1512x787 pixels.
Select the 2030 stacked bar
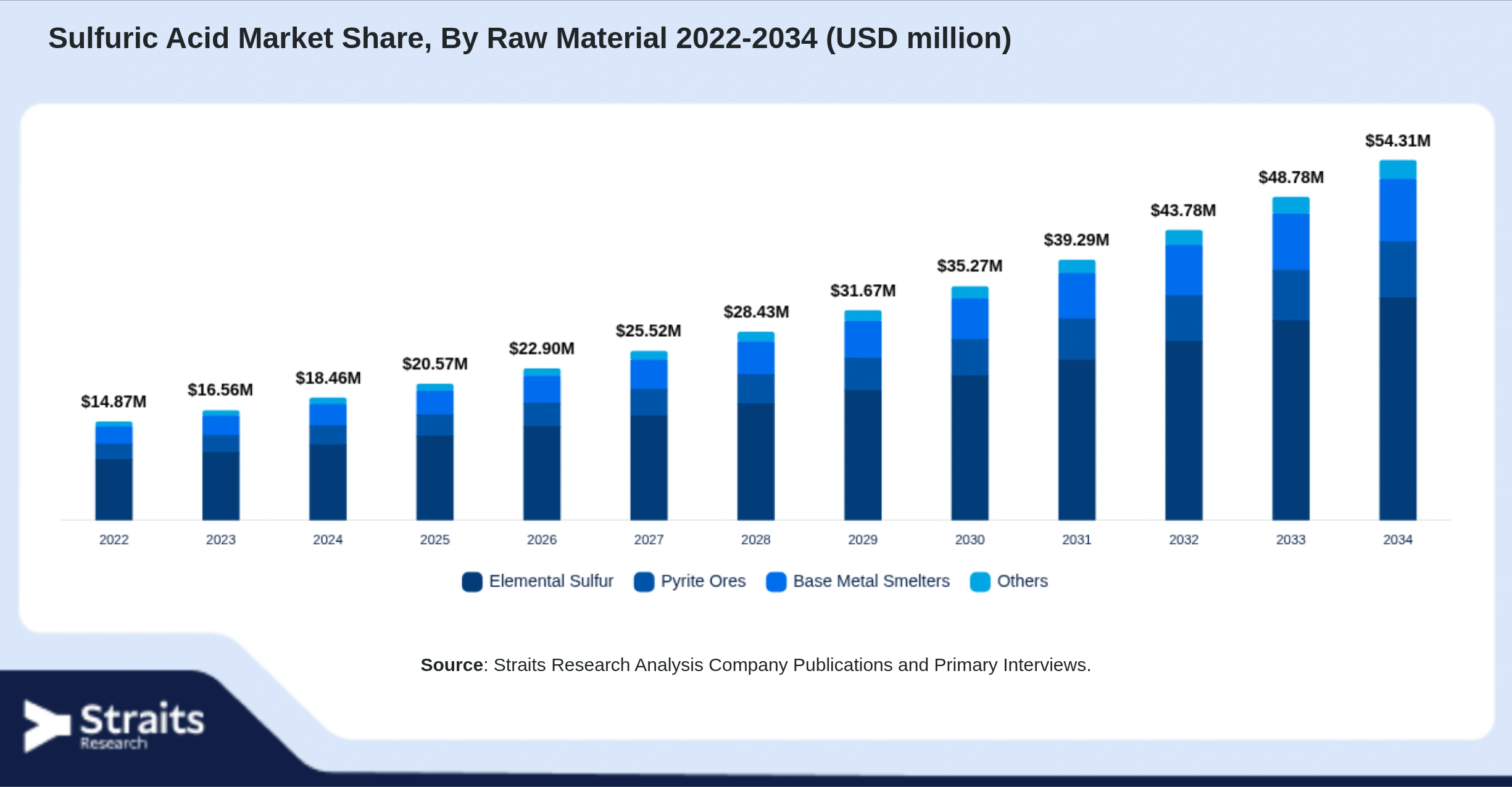[x=970, y=403]
